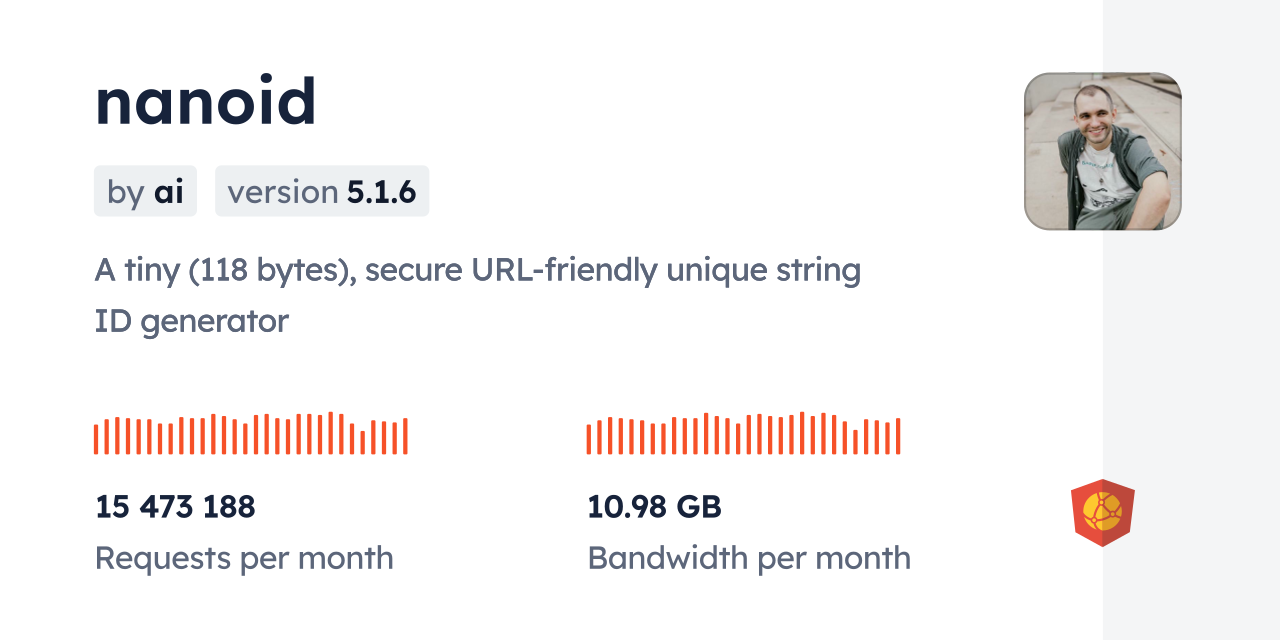Click the last bar of the requests chart
This screenshot has width=1280, height=640.
[405, 437]
